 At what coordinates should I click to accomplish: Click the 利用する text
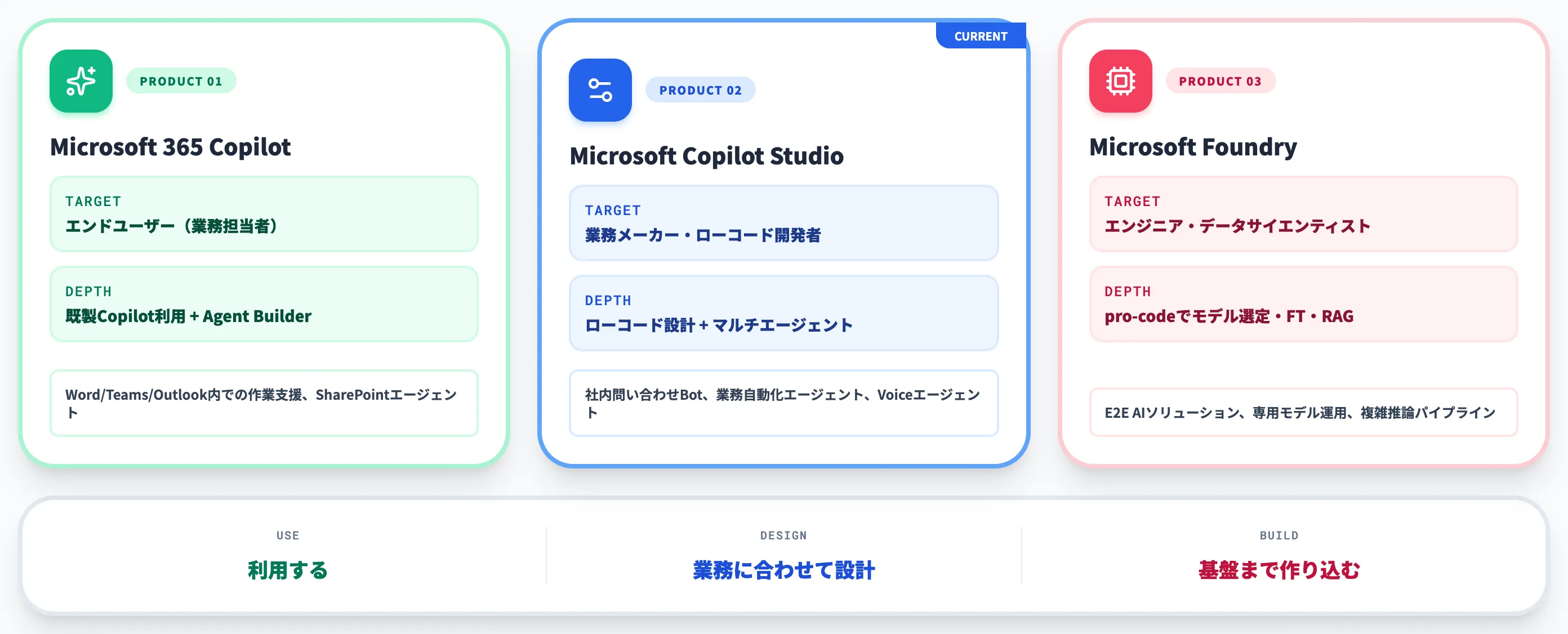288,570
